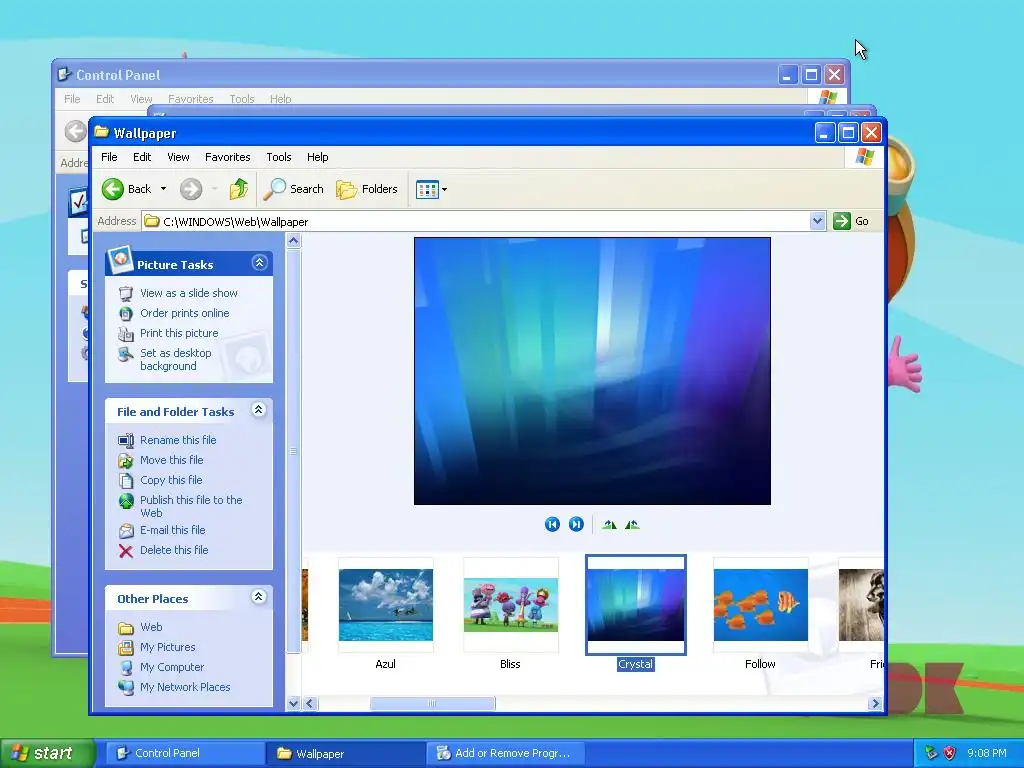The width and height of the screenshot is (1024, 768).
Task: Click the green Go arrow button
Action: click(842, 221)
